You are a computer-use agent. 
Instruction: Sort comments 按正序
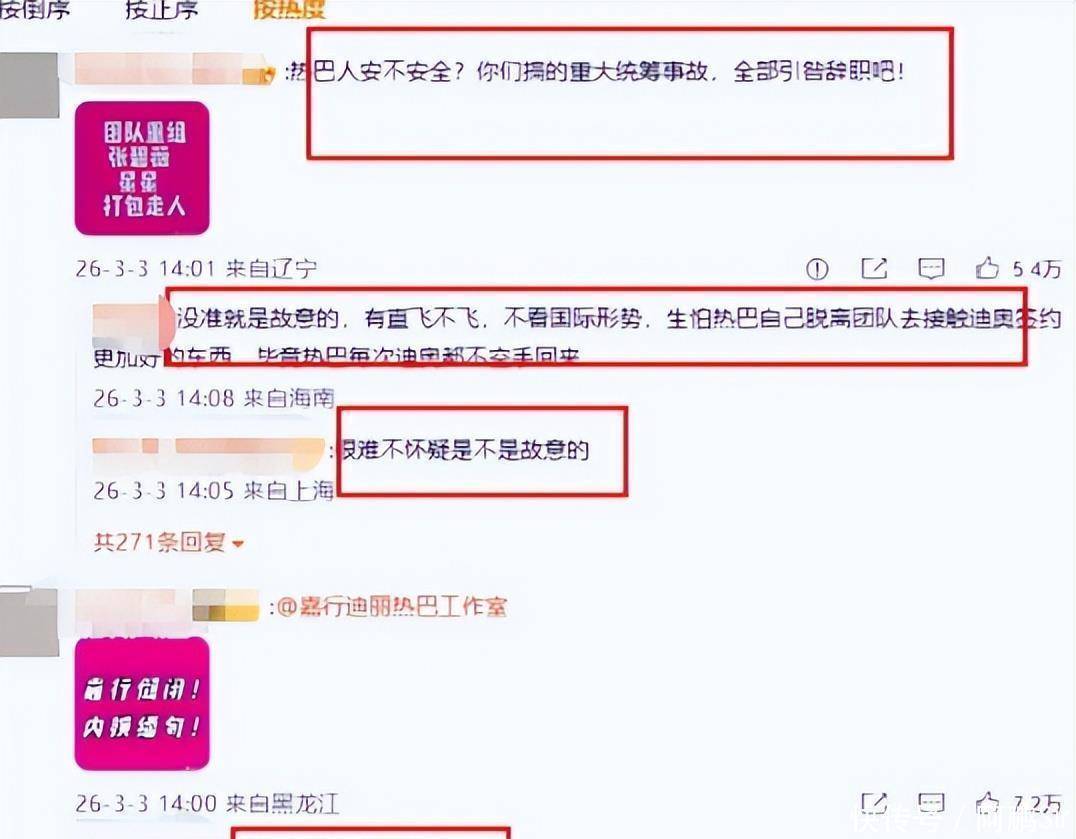[161, 9]
